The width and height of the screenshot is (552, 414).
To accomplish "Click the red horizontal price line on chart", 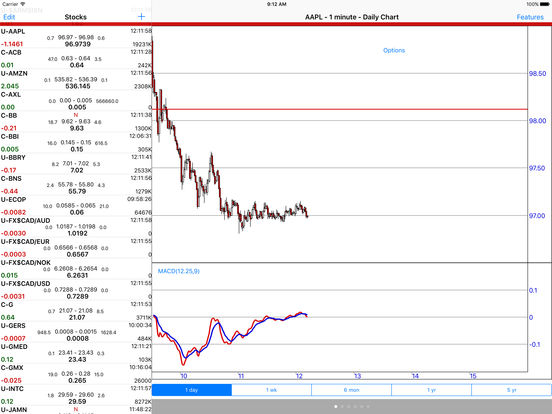I will tap(340, 109).
